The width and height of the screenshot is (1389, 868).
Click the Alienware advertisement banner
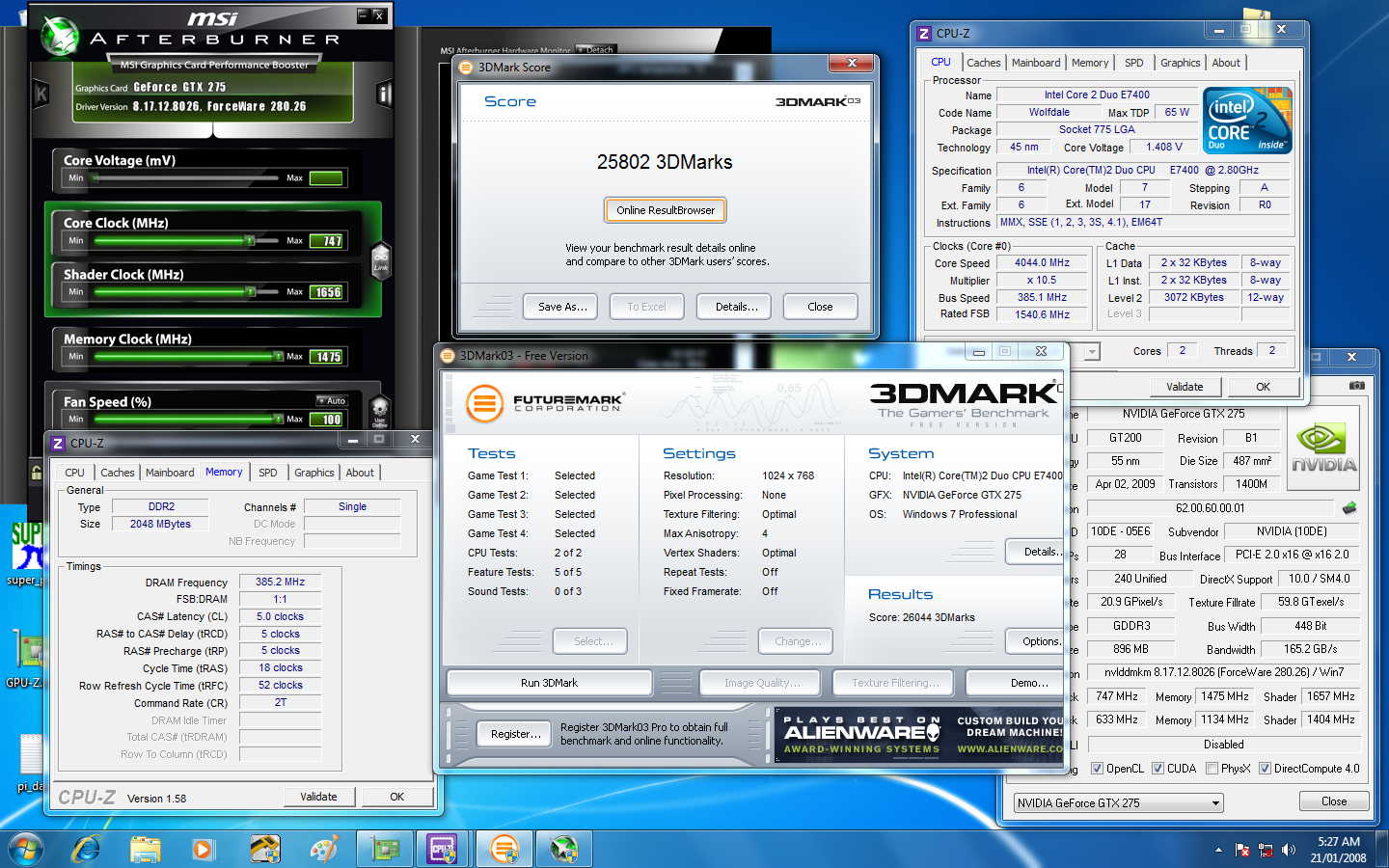tap(919, 735)
